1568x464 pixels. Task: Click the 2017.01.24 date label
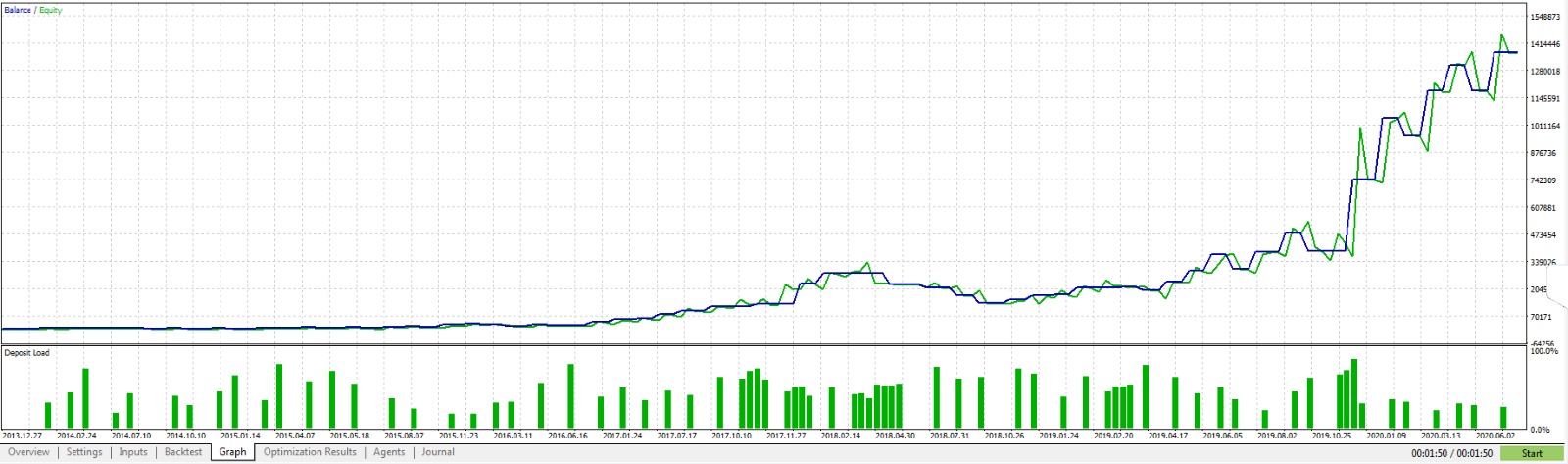pyautogui.click(x=622, y=436)
